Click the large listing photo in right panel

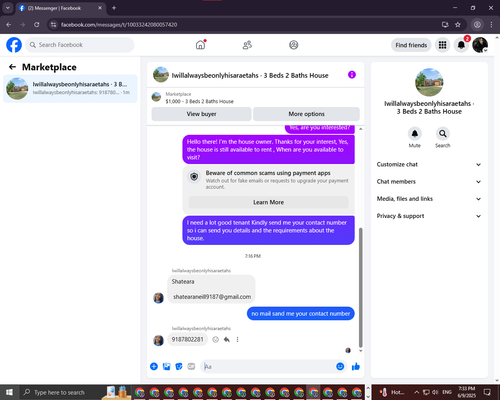429,82
